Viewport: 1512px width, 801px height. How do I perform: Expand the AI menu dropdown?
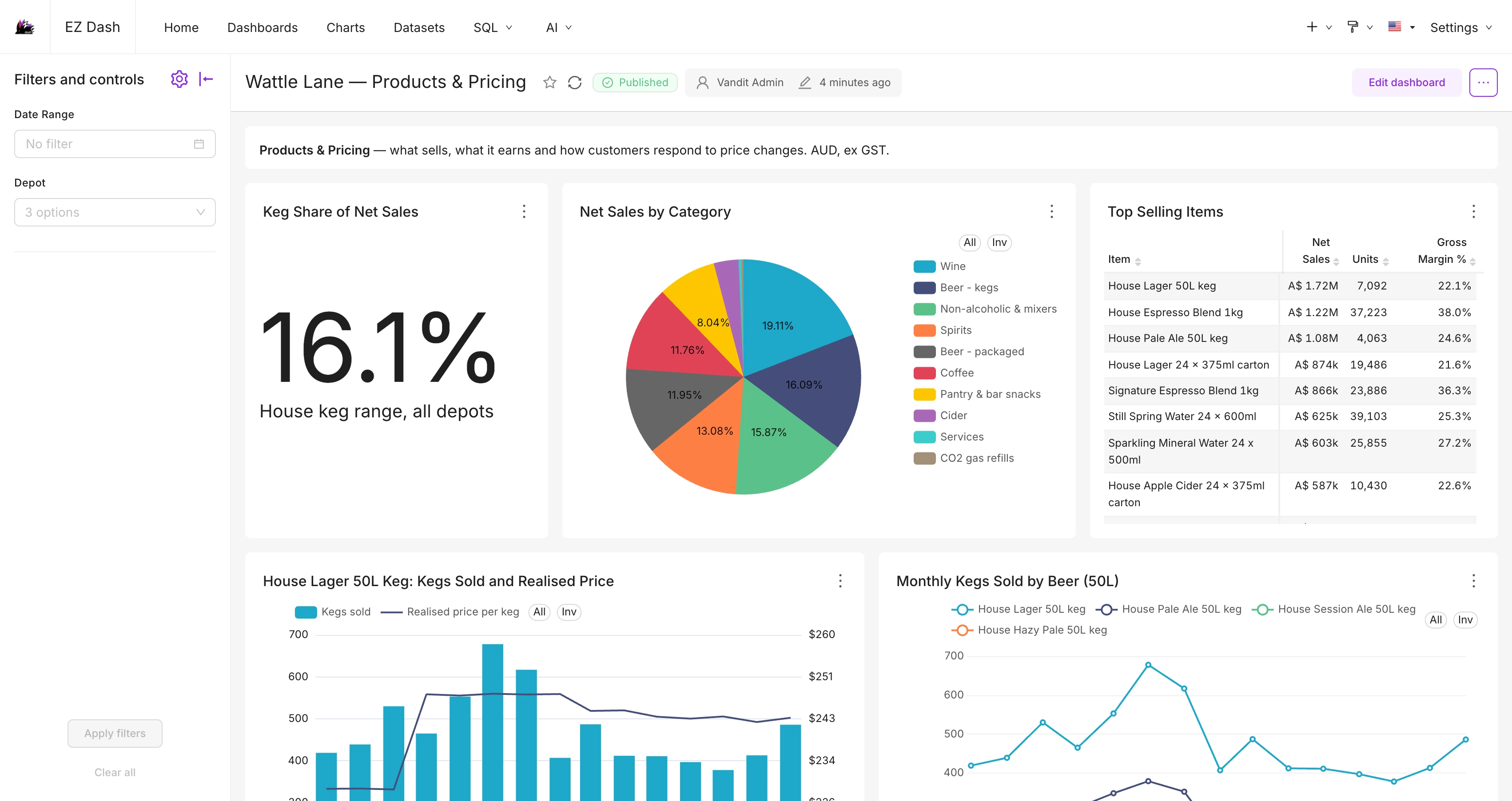(558, 27)
